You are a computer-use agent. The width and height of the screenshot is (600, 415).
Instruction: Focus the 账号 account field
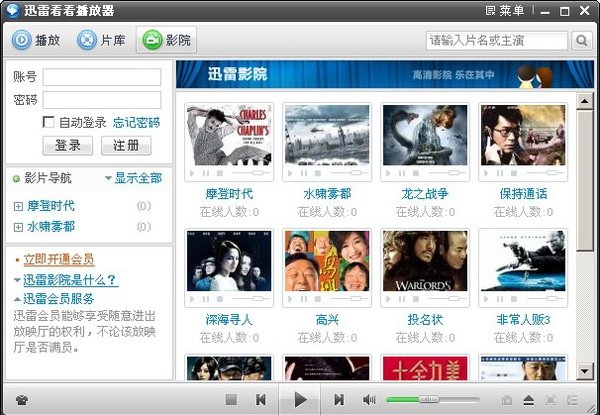point(102,77)
